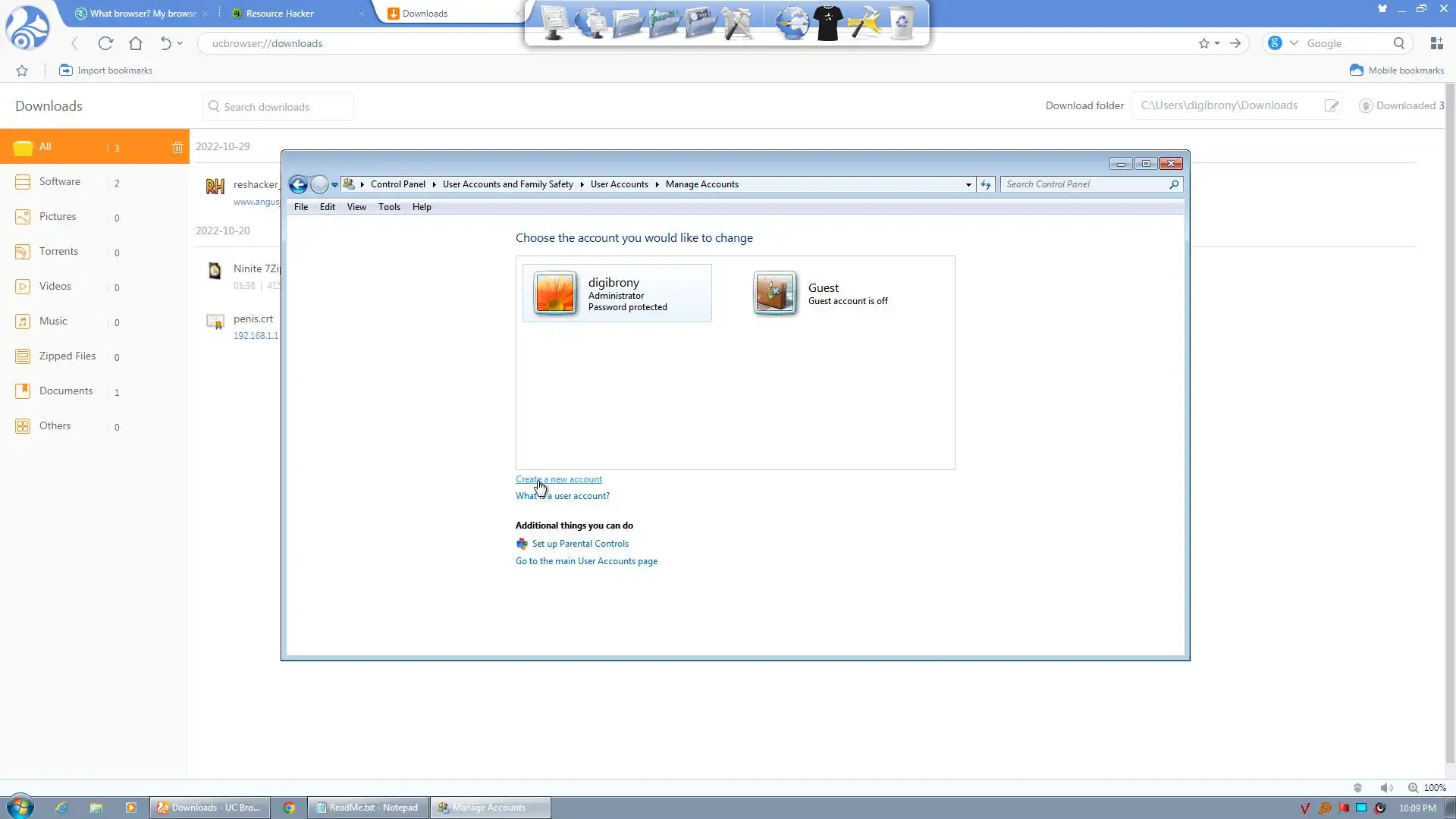
Task: Click Create a new account link
Action: click(x=559, y=479)
